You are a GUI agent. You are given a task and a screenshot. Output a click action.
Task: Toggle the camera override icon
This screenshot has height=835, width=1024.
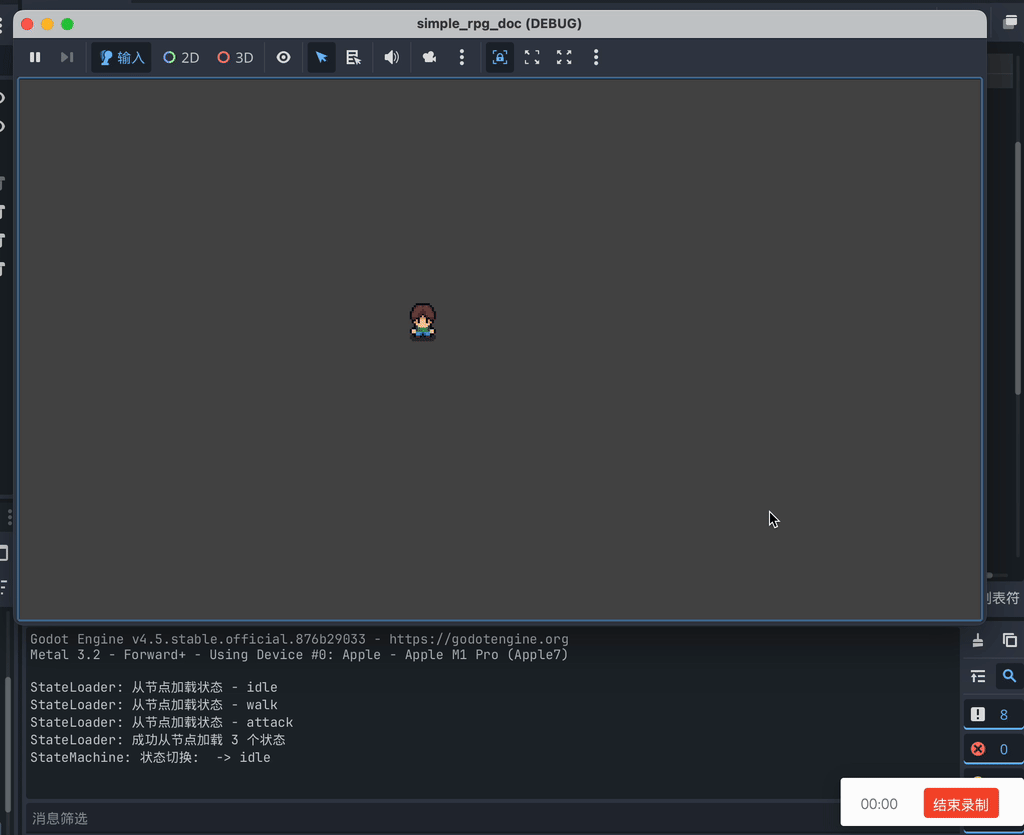click(429, 57)
